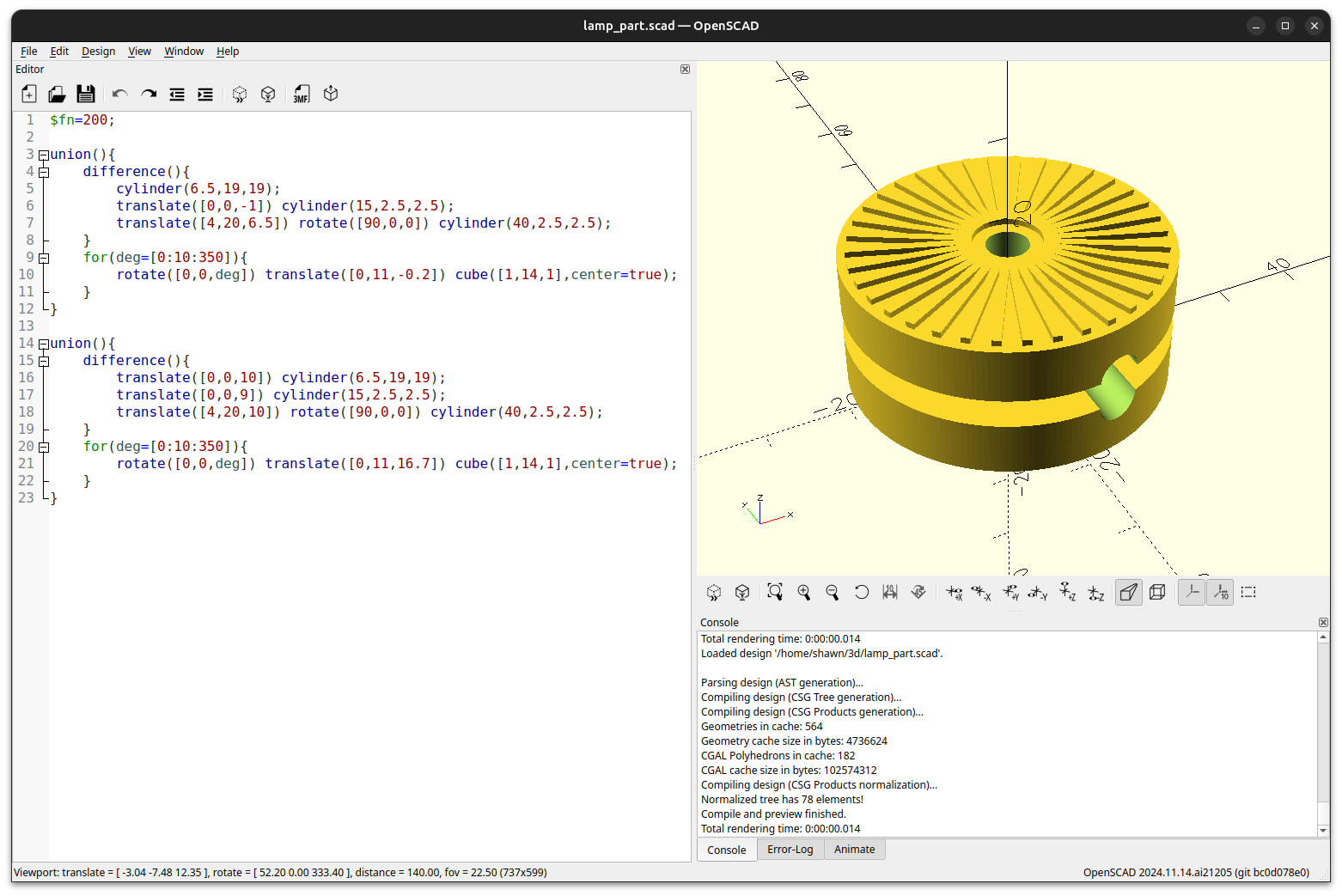Switch to the Console tab
Screen dimensions: 1342x896
click(x=727, y=850)
